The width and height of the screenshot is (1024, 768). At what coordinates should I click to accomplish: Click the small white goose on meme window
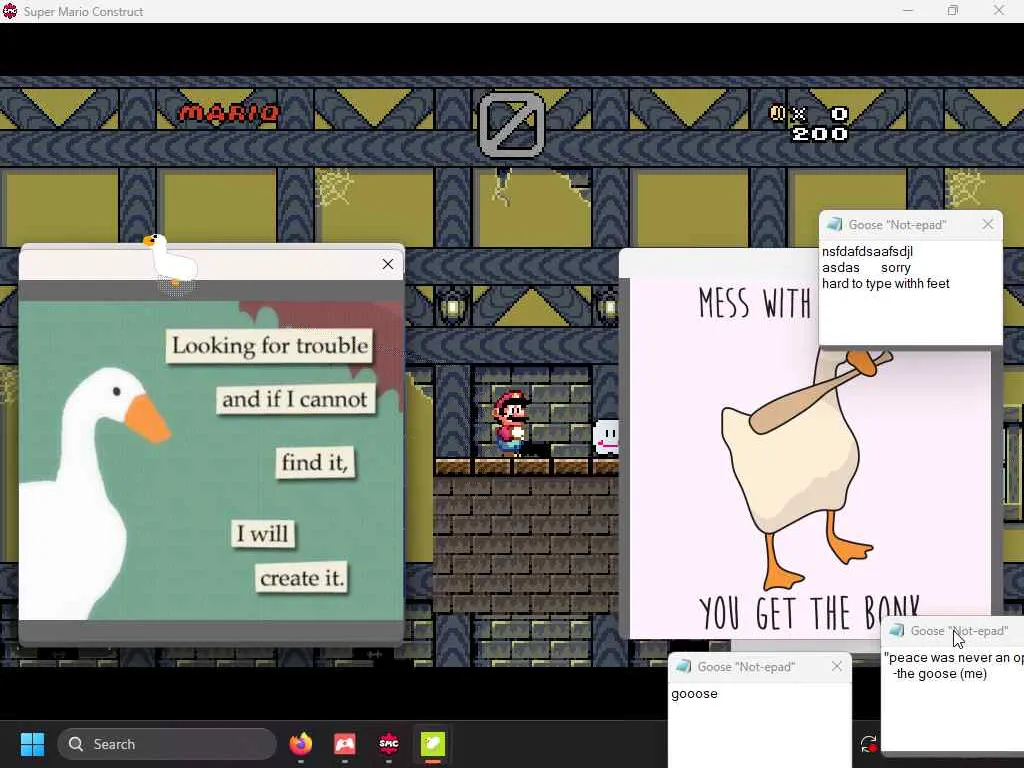tap(171, 259)
